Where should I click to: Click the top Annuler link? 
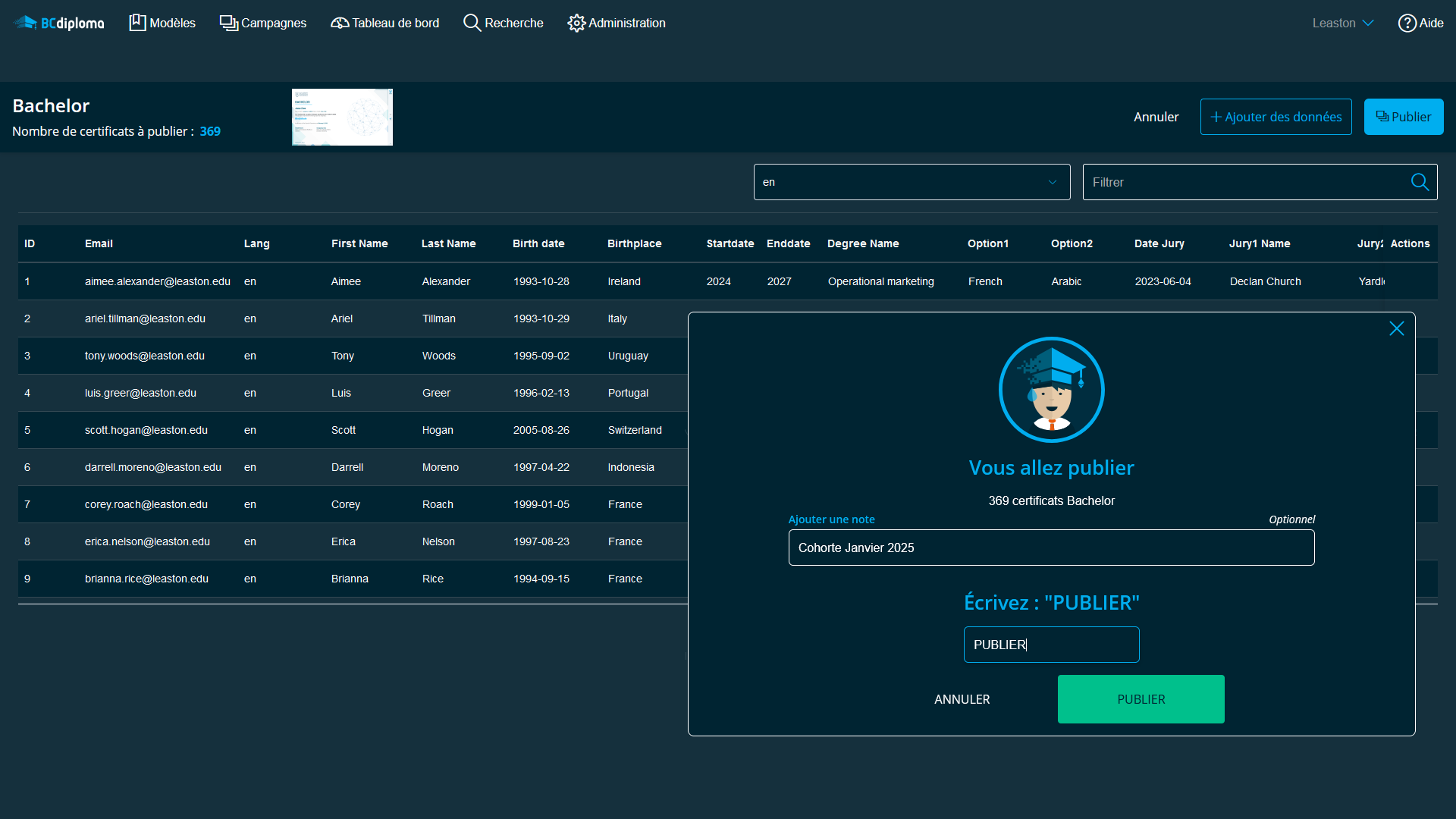pos(1156,117)
